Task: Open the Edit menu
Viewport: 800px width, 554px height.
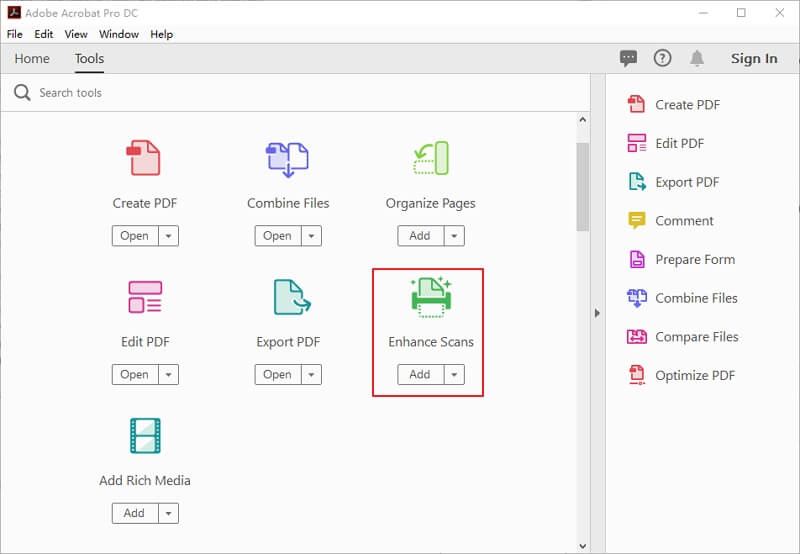Action: (44, 34)
